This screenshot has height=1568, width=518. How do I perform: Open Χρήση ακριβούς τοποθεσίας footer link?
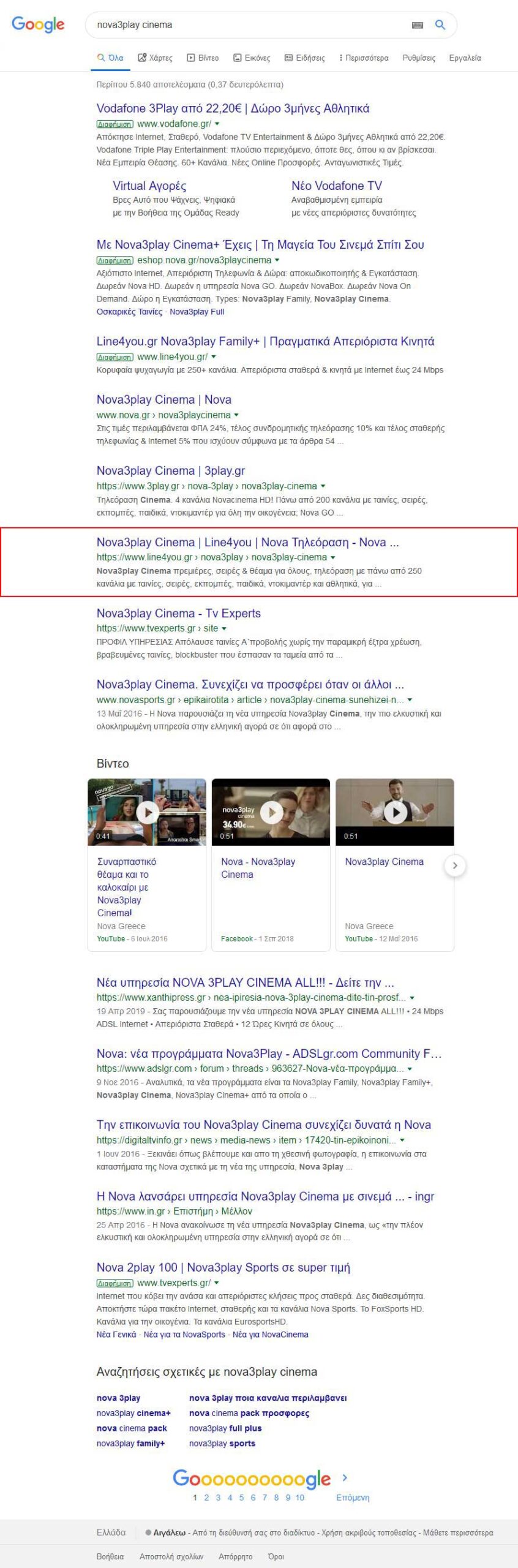pos(369,1532)
